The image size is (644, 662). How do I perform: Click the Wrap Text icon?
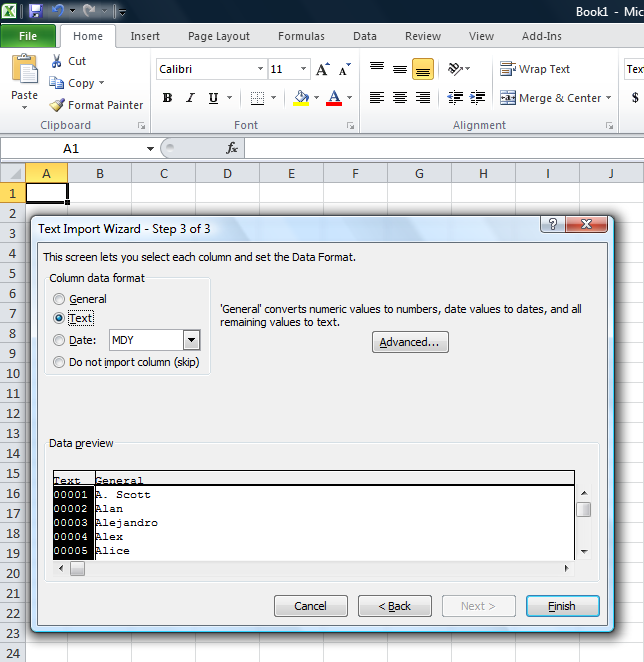coord(508,69)
